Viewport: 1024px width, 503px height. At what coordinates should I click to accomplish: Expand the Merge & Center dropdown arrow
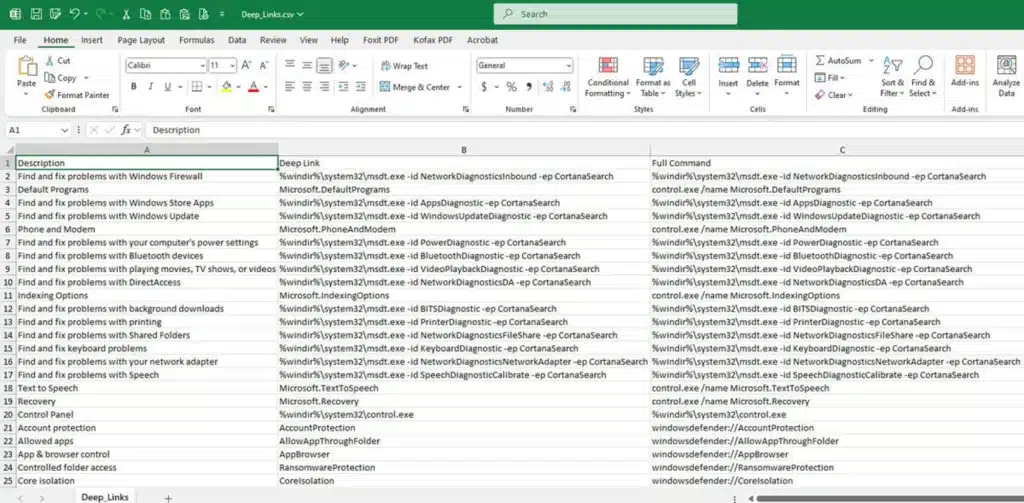tap(459, 87)
